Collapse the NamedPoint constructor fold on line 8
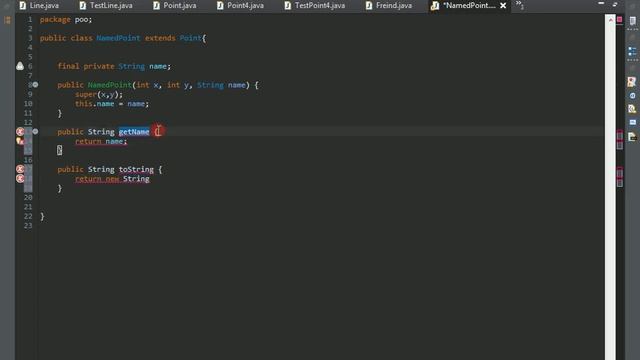Screen dimensions: 640x360 click(x=36, y=85)
